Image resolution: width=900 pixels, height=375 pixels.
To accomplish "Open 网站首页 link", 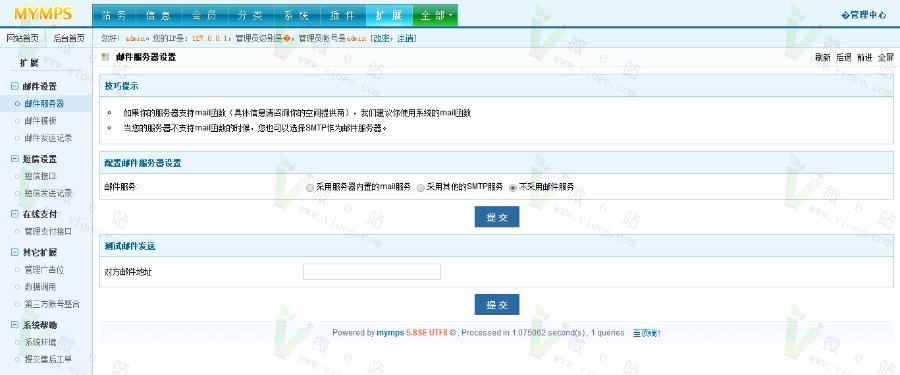I will coord(22,38).
